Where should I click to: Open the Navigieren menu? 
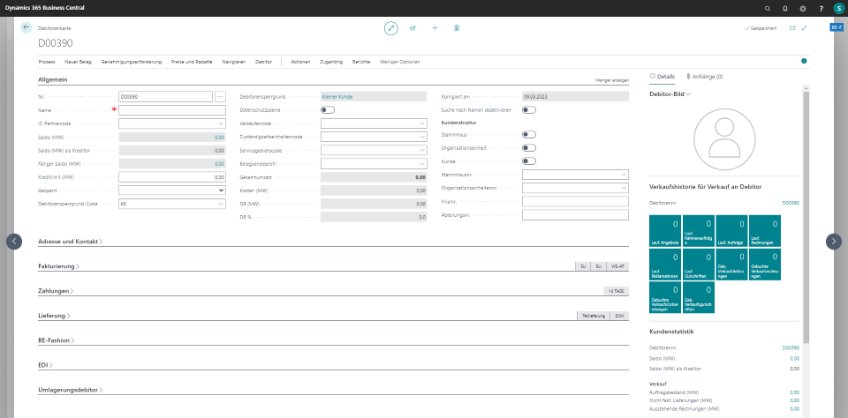coord(234,61)
